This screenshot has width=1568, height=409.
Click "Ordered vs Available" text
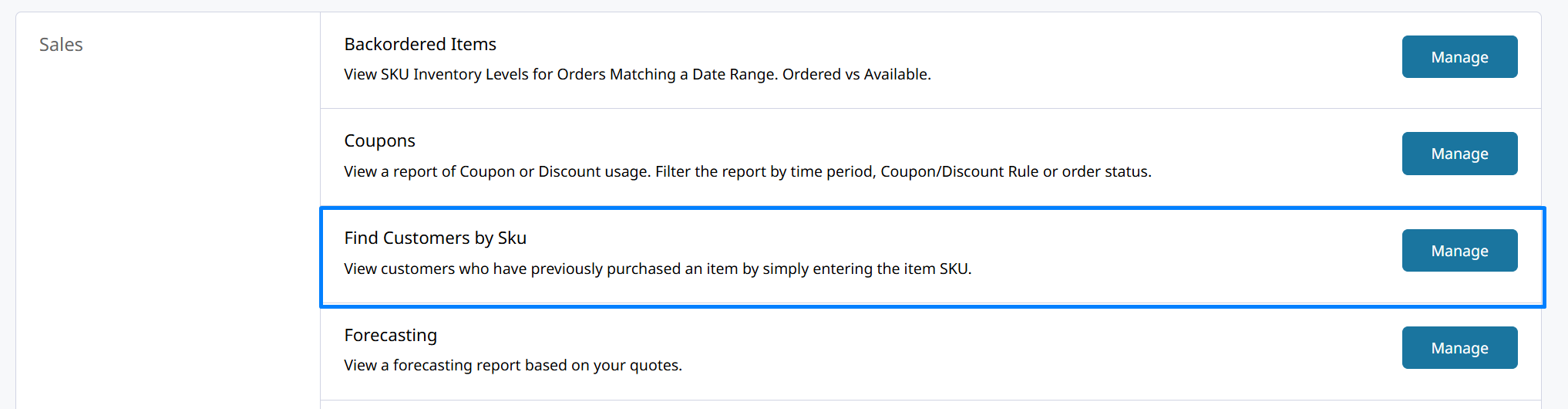pos(856,75)
